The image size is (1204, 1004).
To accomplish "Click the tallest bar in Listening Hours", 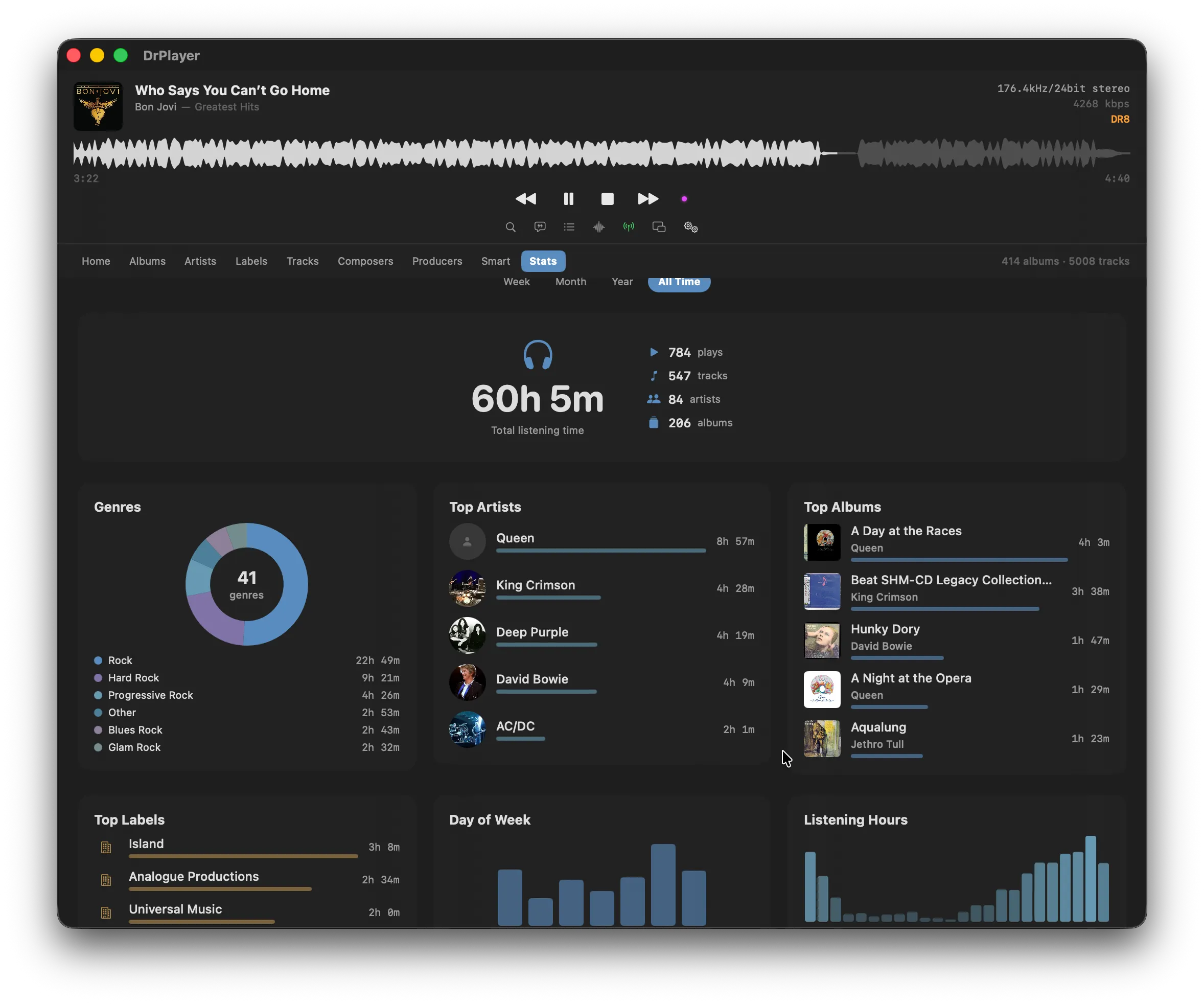I will [x=1091, y=878].
